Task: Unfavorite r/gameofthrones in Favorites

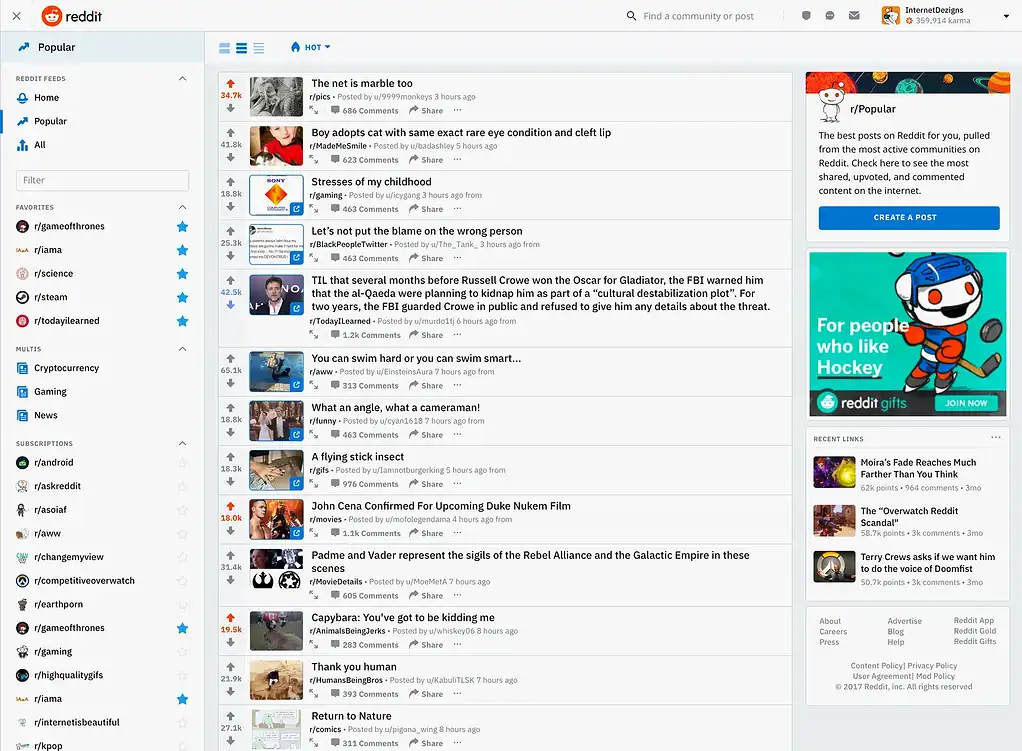Action: (x=182, y=226)
